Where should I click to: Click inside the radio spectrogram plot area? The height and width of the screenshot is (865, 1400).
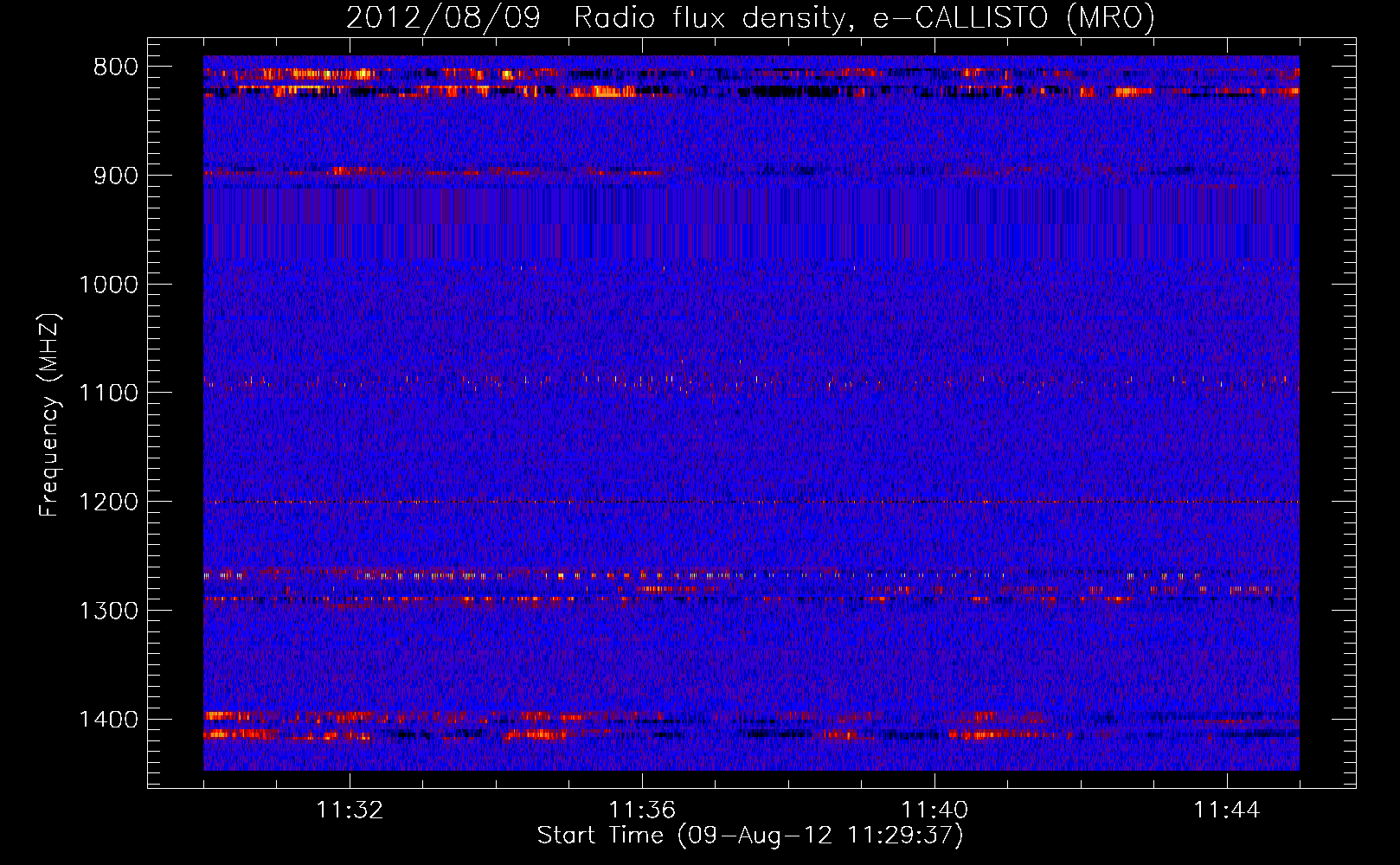pyautogui.click(x=751, y=413)
